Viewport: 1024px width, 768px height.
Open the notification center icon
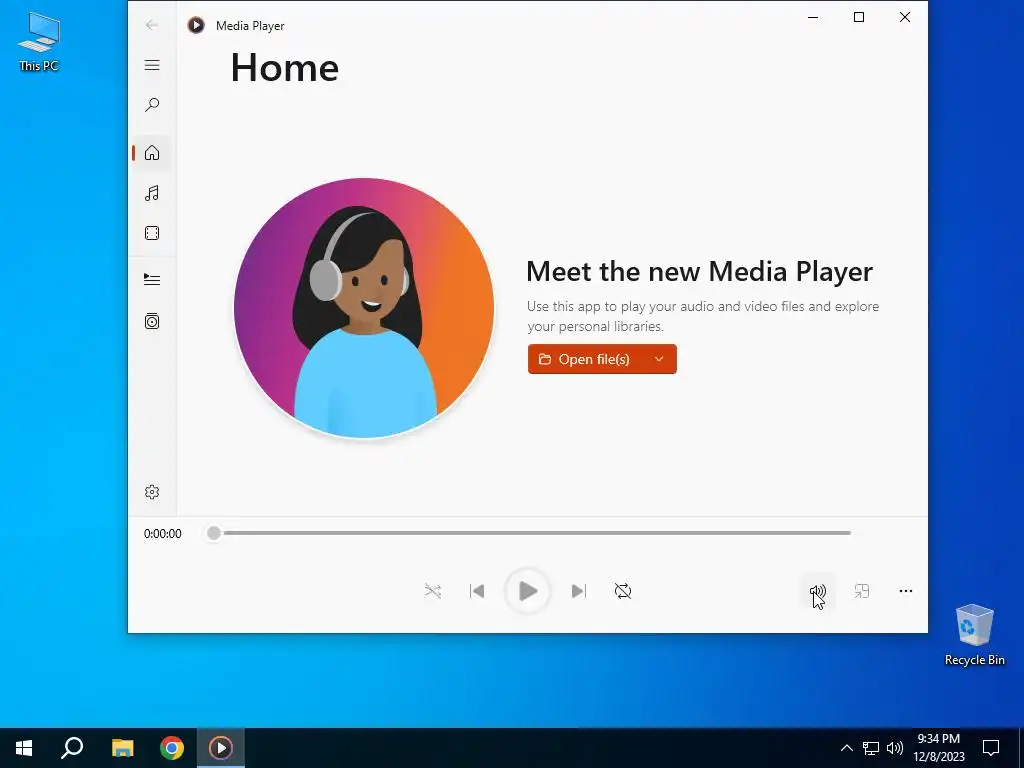click(991, 748)
